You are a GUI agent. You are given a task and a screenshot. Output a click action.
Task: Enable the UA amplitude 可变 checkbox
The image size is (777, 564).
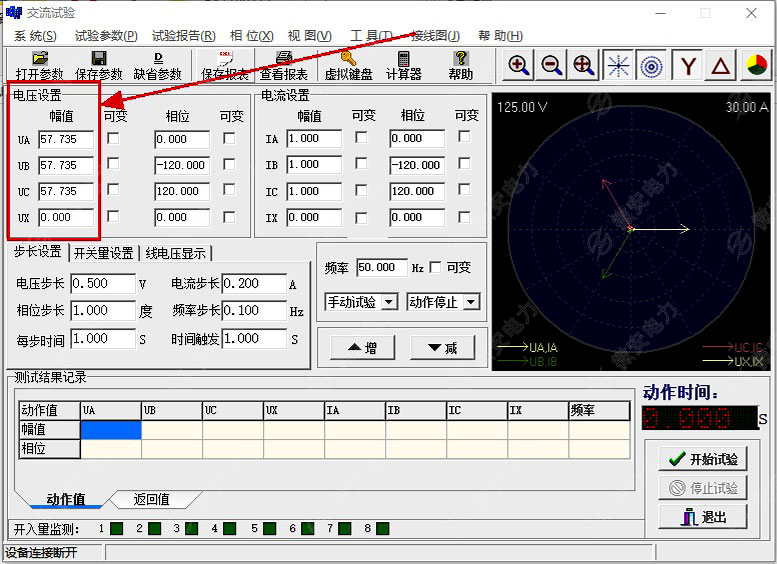tap(113, 138)
